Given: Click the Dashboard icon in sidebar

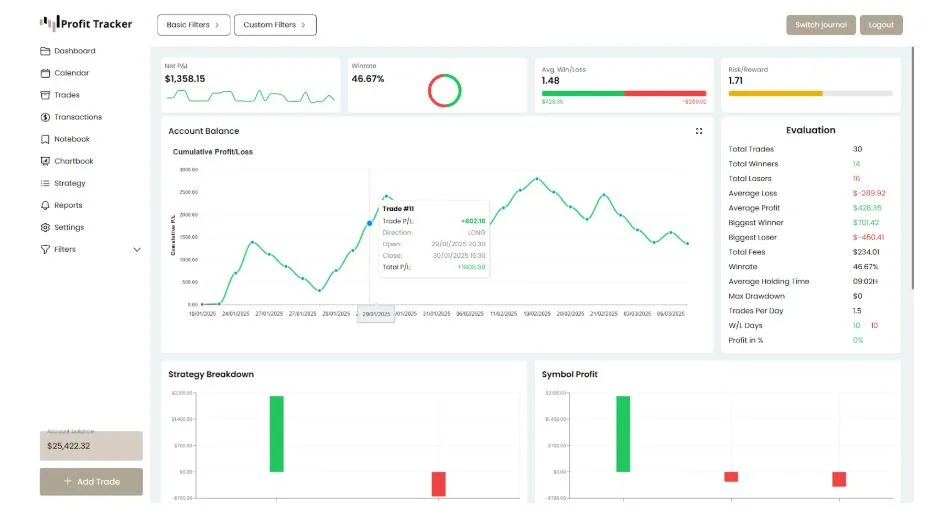Looking at the screenshot, I should tap(45, 51).
